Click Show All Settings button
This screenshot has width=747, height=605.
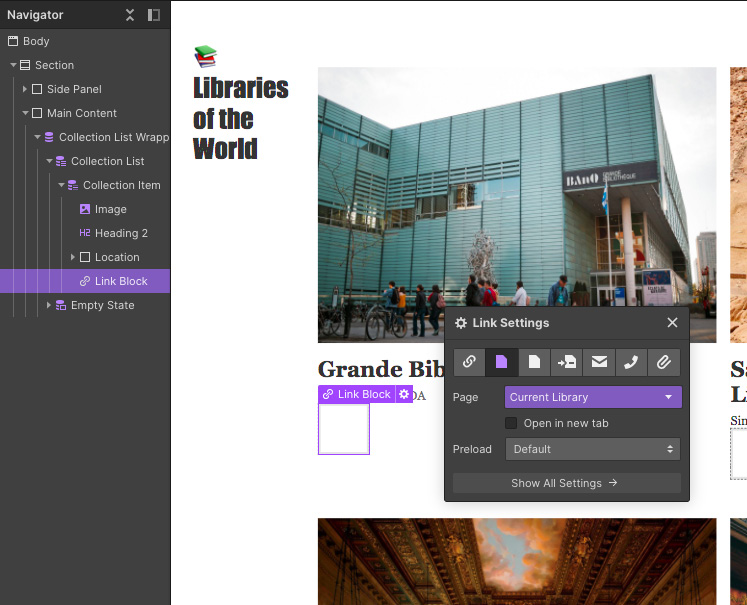point(566,483)
